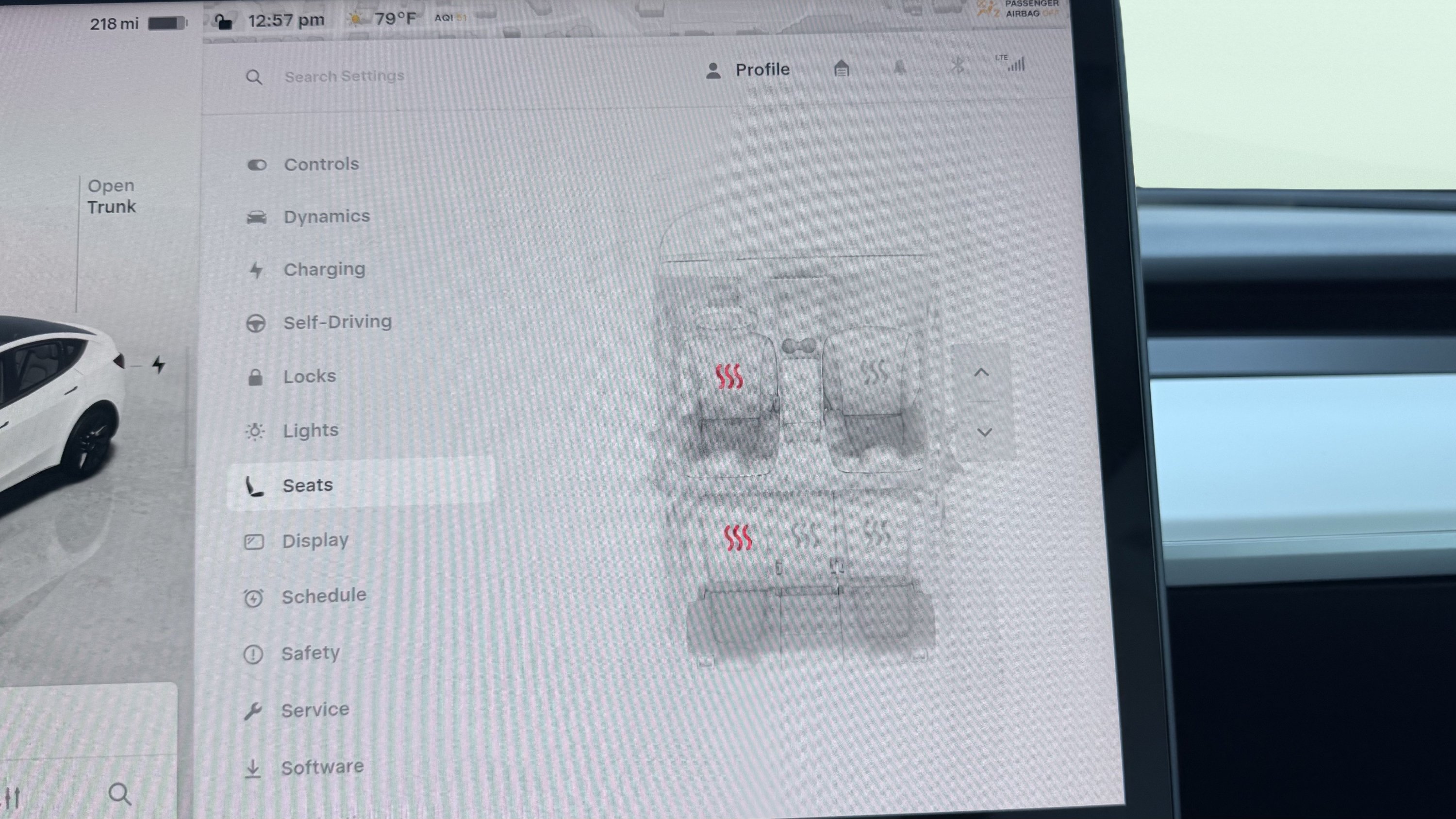The width and height of the screenshot is (1456, 819).
Task: Open the Schedule settings
Action: (305, 596)
